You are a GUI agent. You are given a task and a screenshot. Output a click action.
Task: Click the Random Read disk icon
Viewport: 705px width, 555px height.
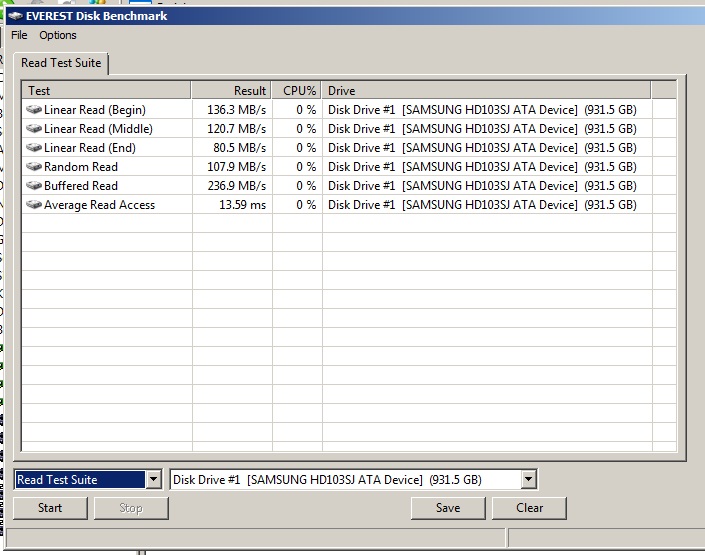pos(34,166)
